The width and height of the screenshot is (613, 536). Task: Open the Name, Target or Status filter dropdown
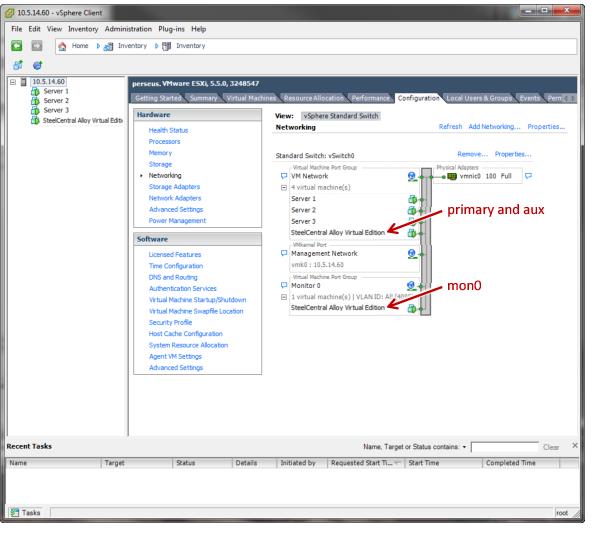[464, 447]
